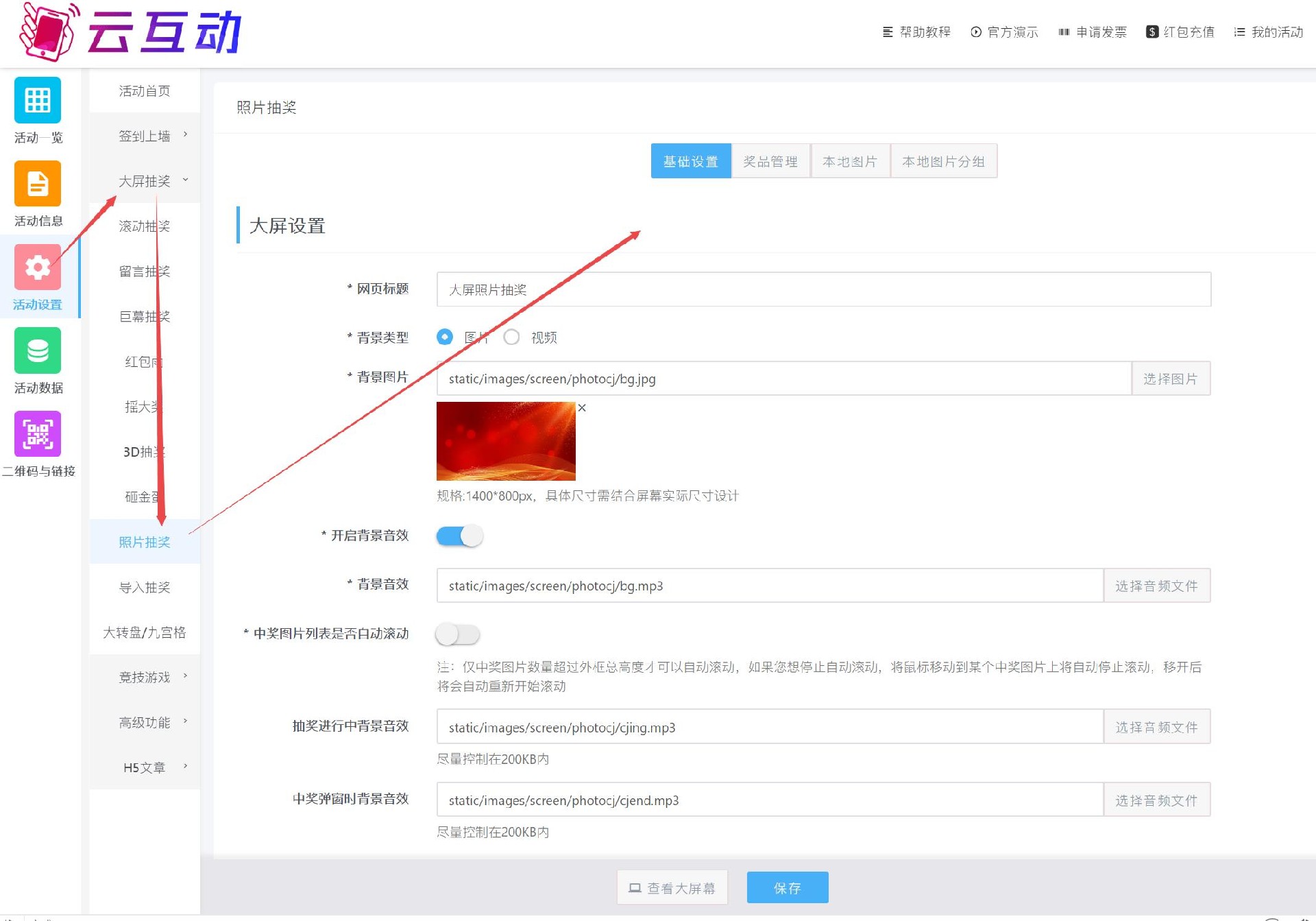This screenshot has width=1316, height=921.
Task: Expand the 高级功能 submenu
Action: coord(145,722)
